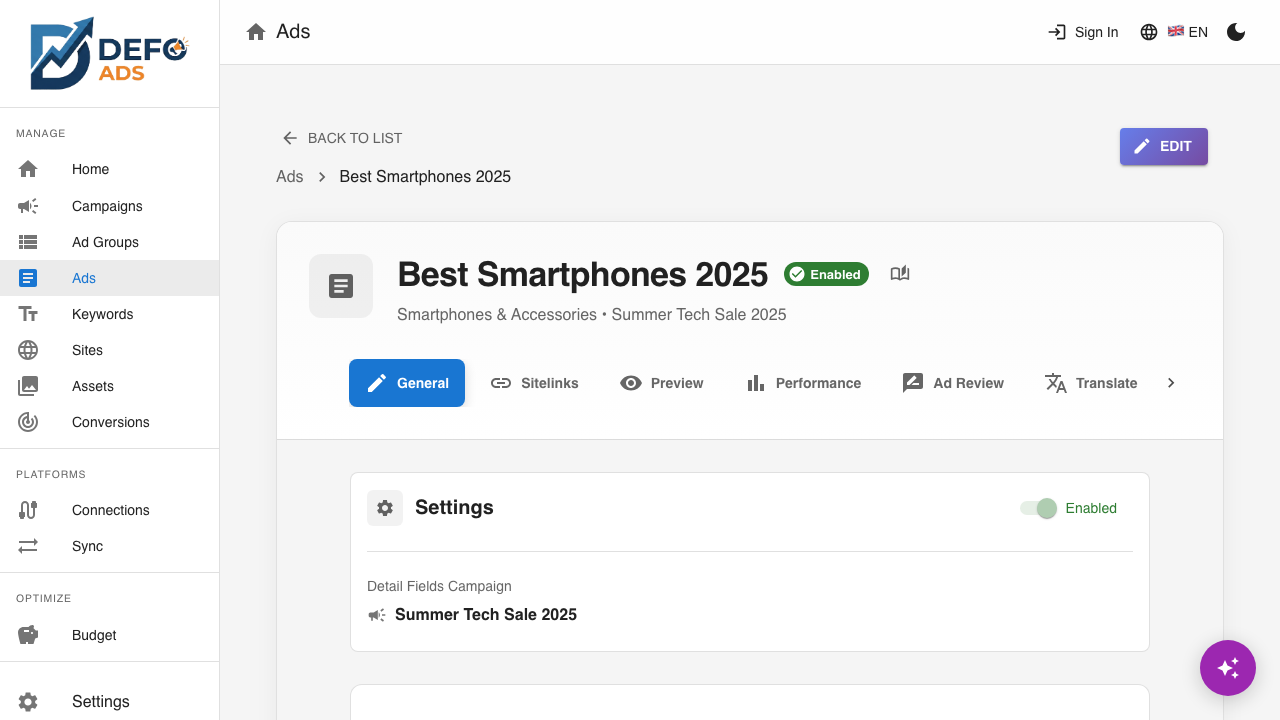Open Campaigns in the sidebar

coord(110,206)
